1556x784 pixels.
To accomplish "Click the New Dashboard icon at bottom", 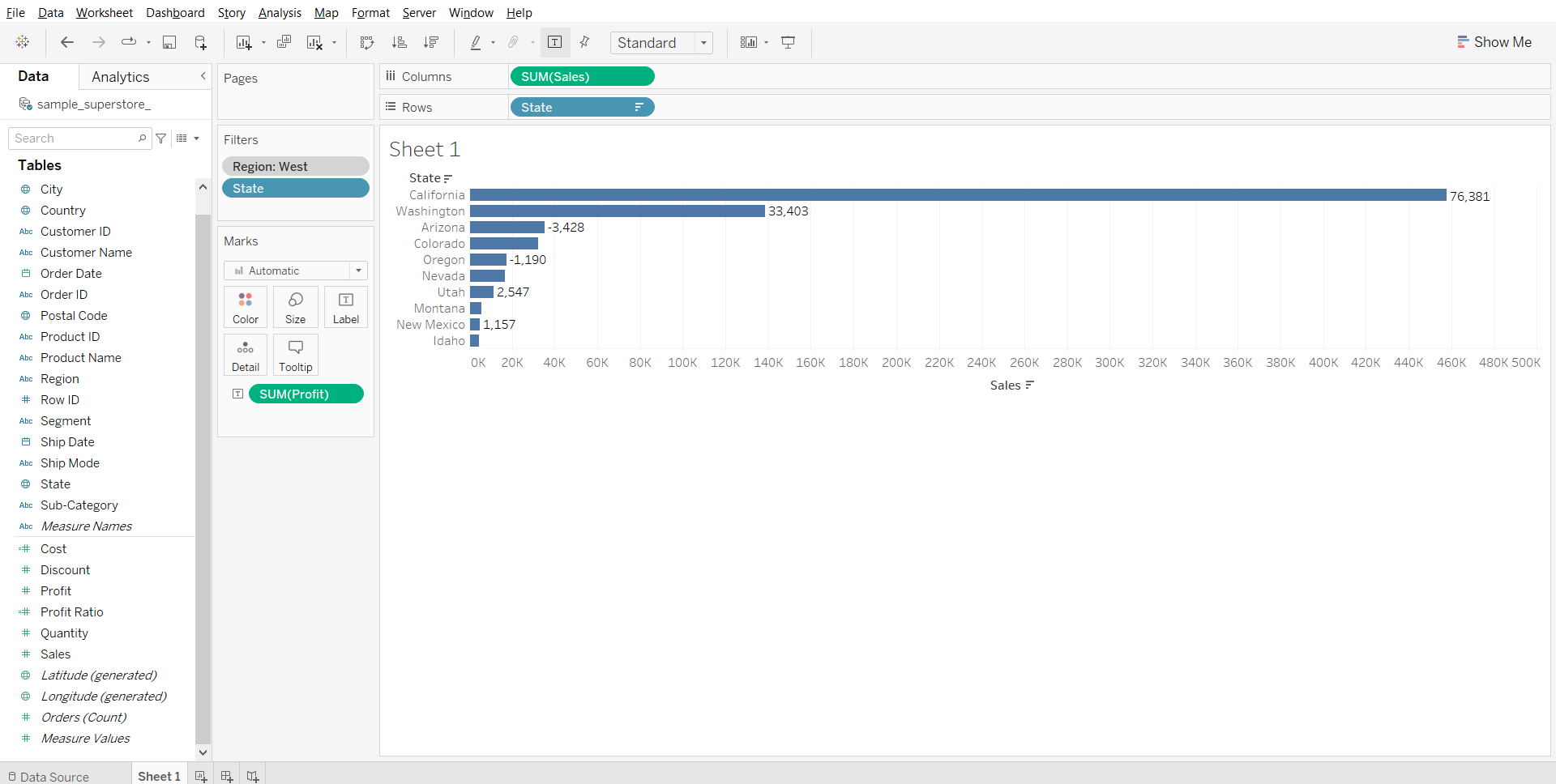I will coord(227,776).
